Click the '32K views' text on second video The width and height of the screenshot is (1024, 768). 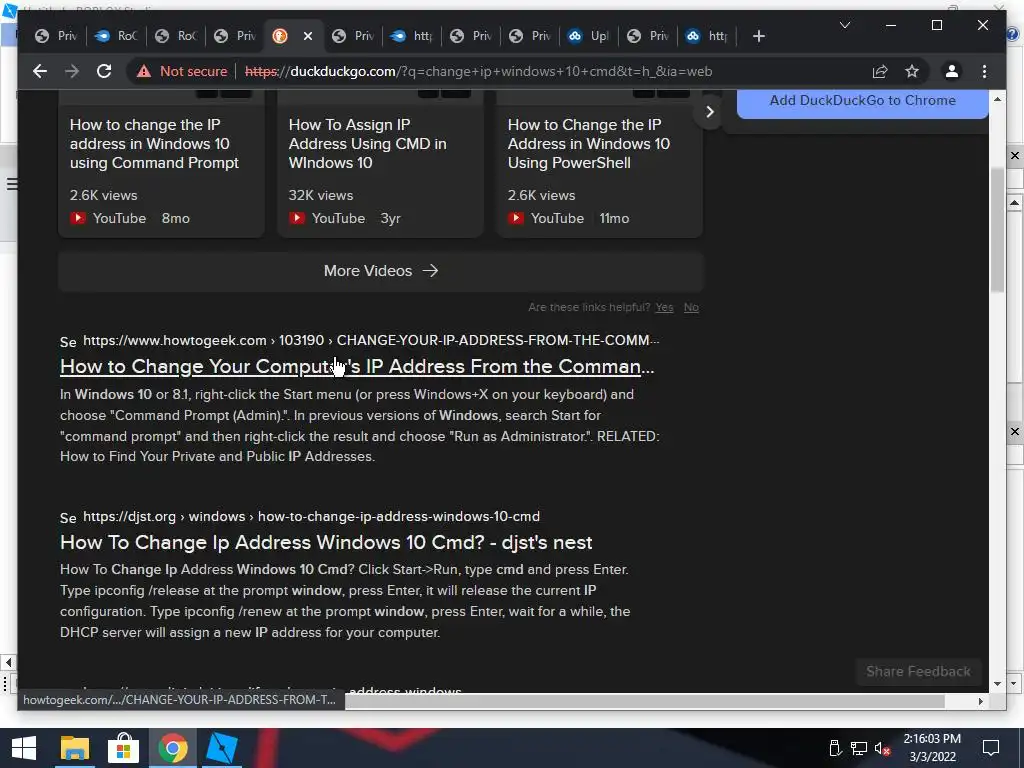(321, 195)
